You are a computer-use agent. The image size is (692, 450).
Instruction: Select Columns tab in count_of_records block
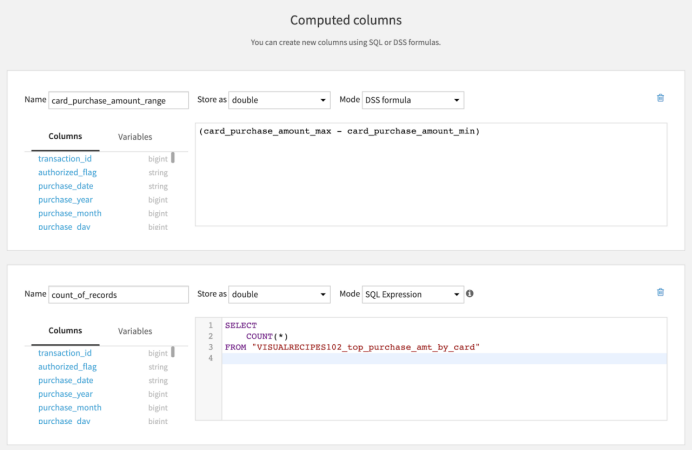tap(65, 330)
